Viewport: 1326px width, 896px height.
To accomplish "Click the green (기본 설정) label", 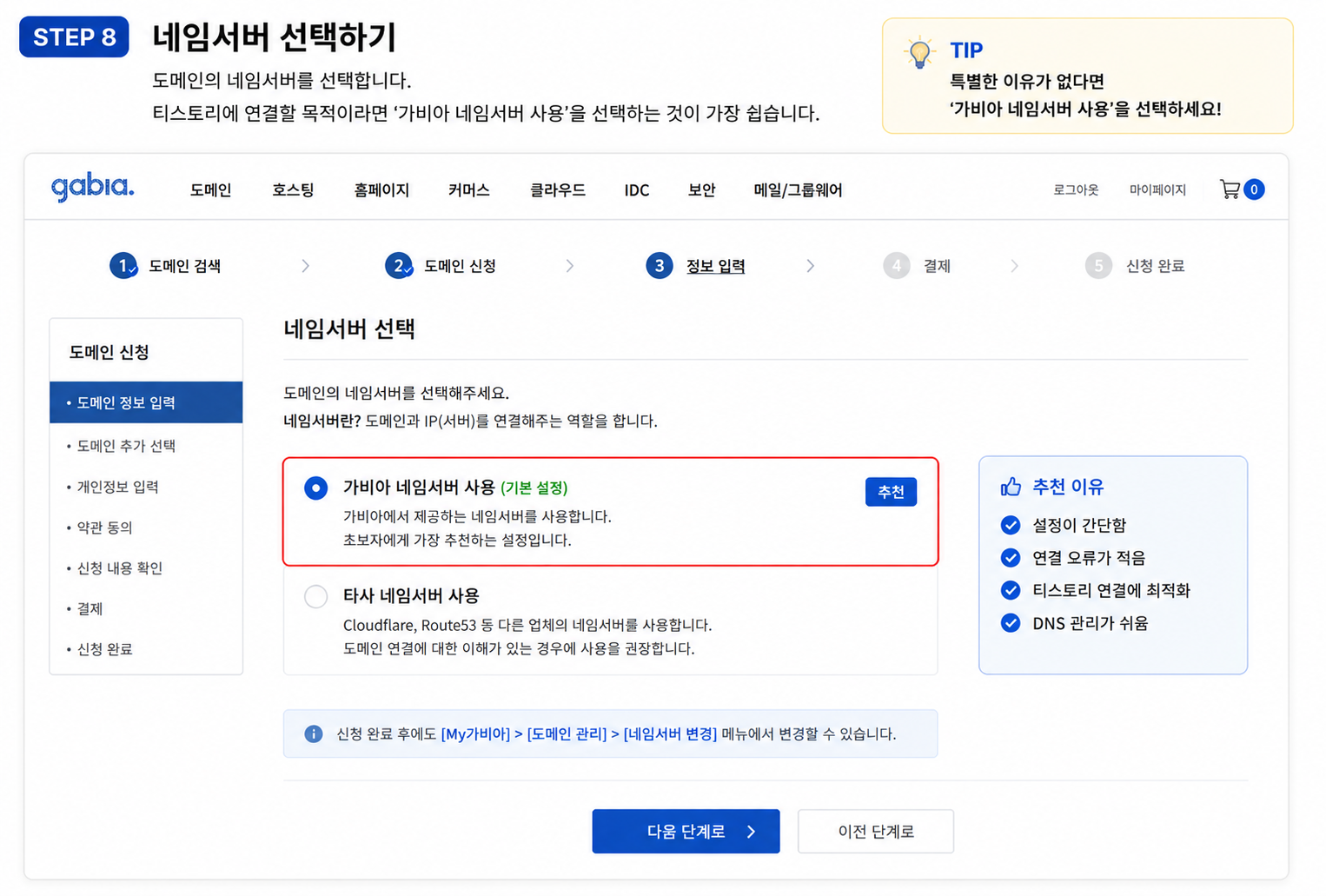I will click(x=534, y=488).
